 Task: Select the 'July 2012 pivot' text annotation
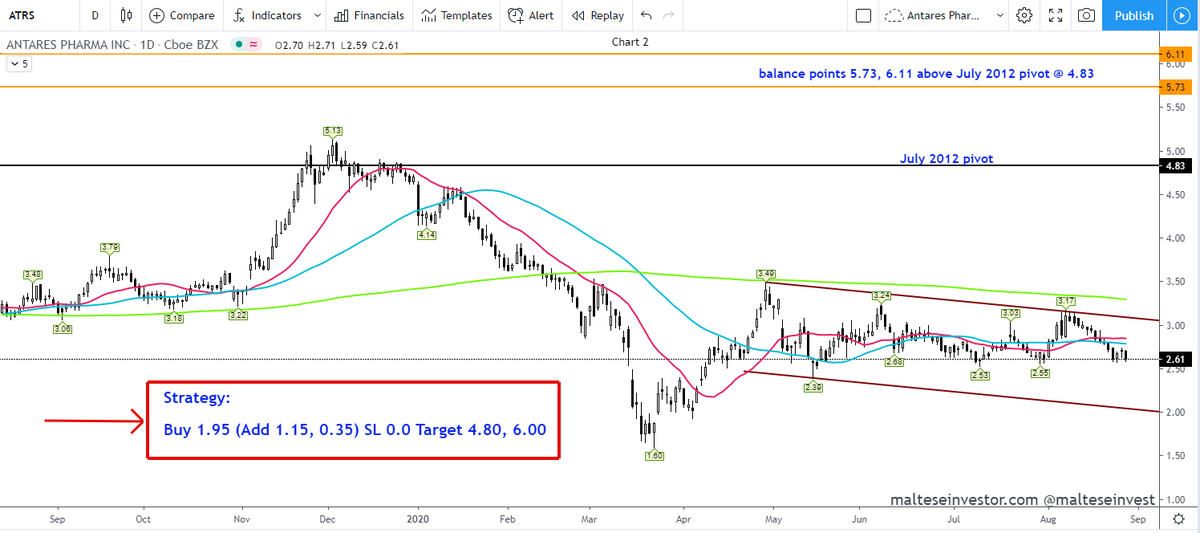tap(946, 158)
